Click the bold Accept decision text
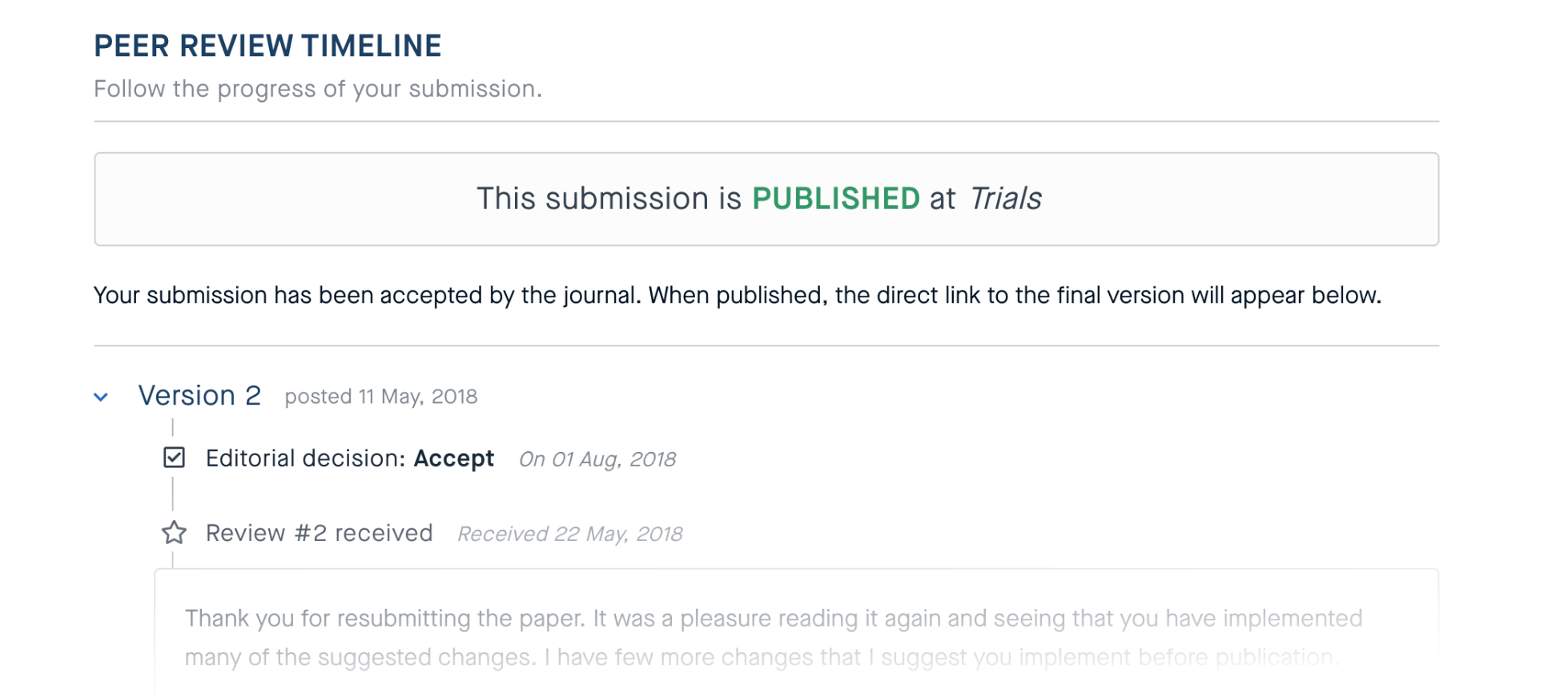This screenshot has height=698, width=1568. pos(453,458)
